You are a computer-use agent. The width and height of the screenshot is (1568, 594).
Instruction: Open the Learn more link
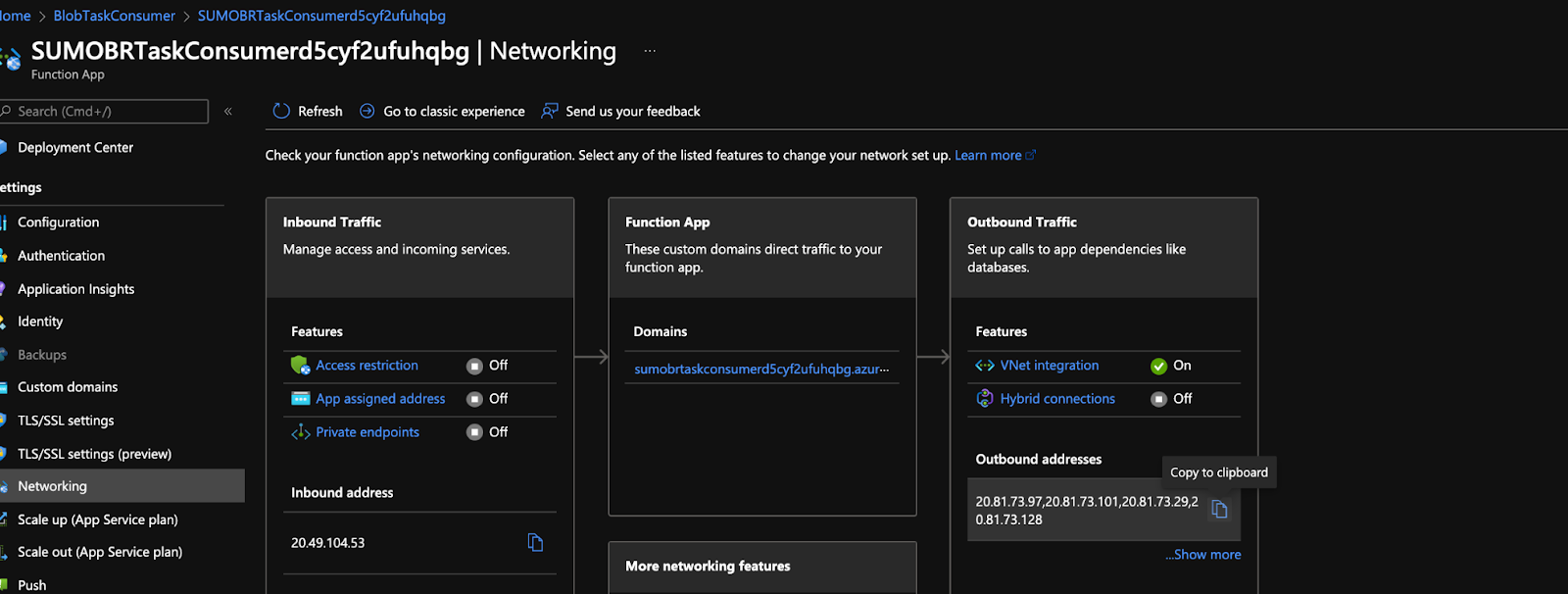tap(988, 156)
